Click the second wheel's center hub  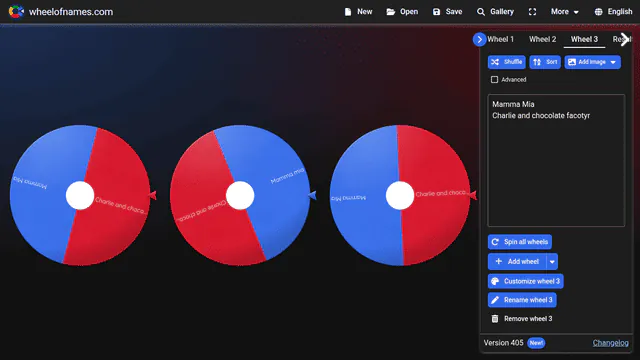click(x=240, y=196)
